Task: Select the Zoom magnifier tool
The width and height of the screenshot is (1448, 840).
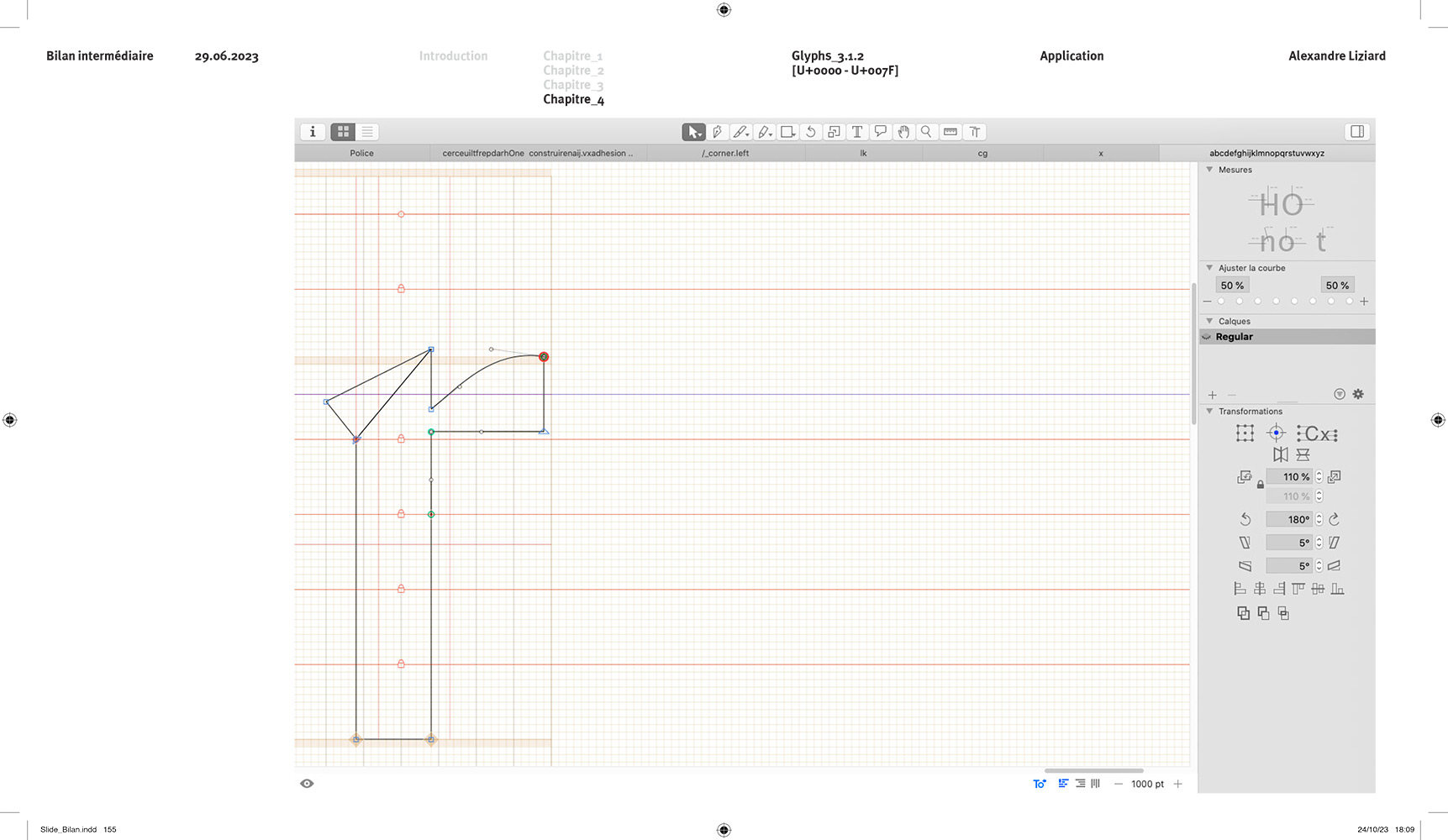Action: 926,132
